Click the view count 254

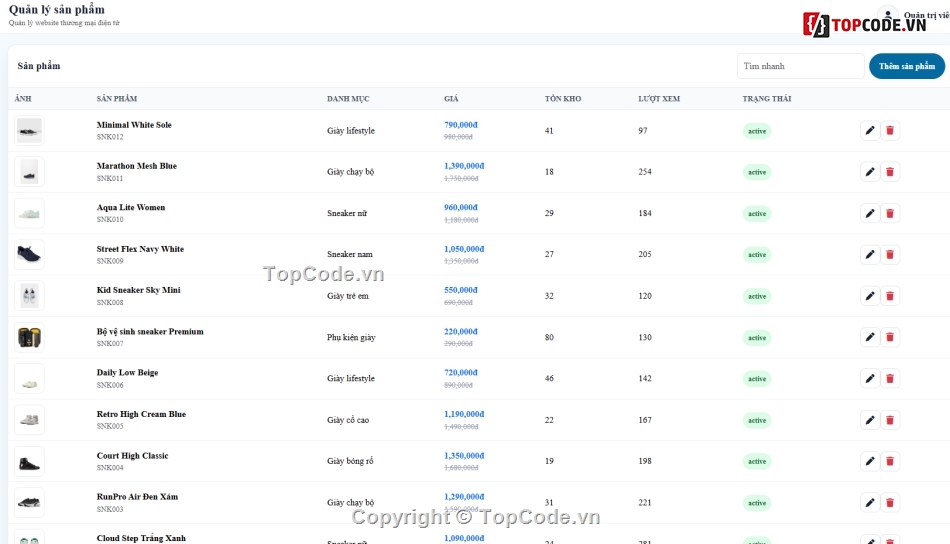pyautogui.click(x=645, y=172)
